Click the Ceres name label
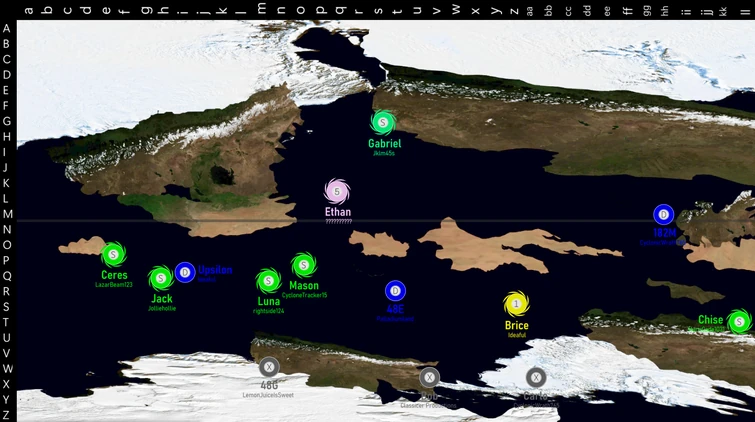Viewport: 755px width, 422px height. [x=114, y=275]
